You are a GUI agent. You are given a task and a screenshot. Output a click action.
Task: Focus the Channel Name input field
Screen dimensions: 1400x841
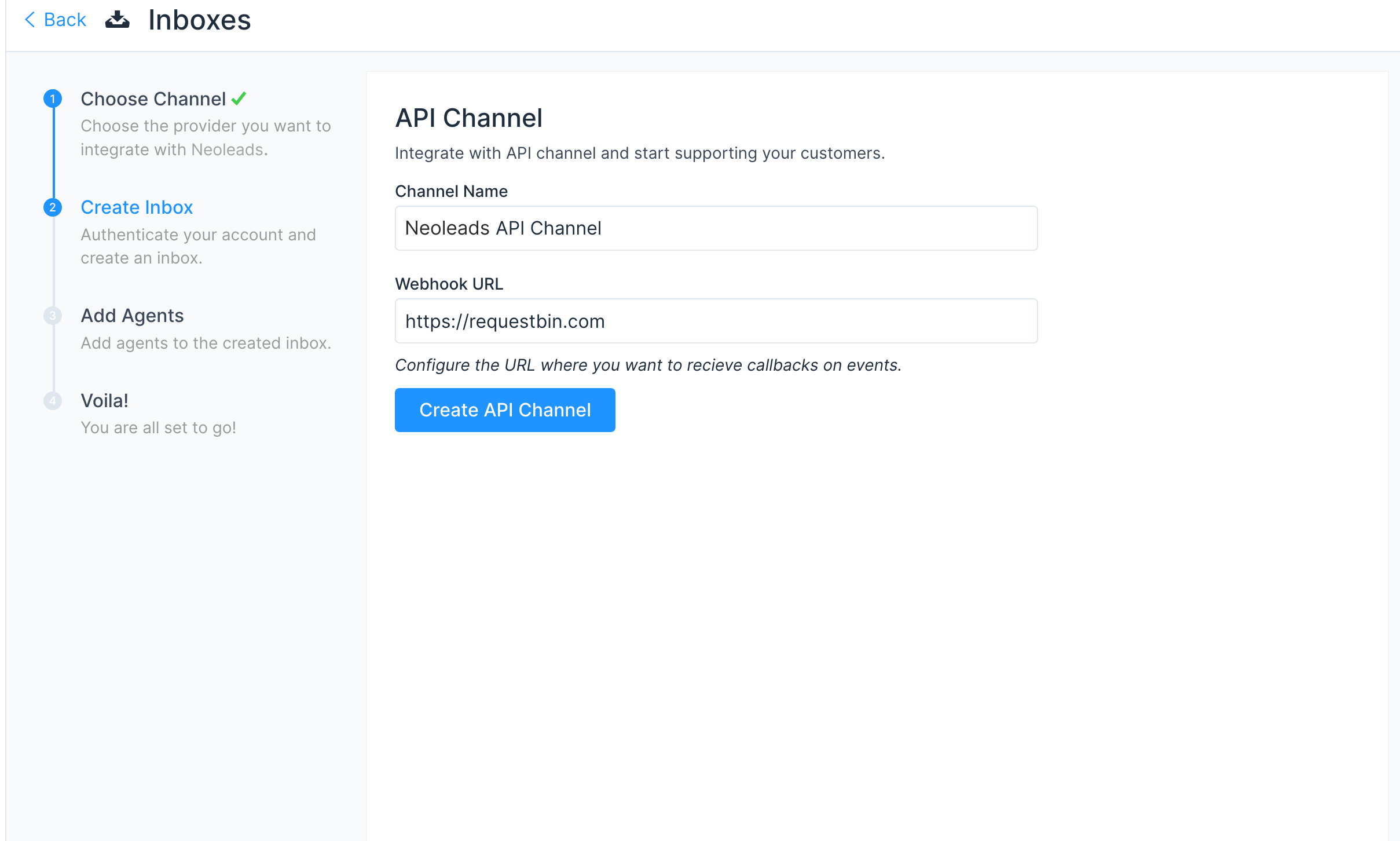click(x=716, y=228)
